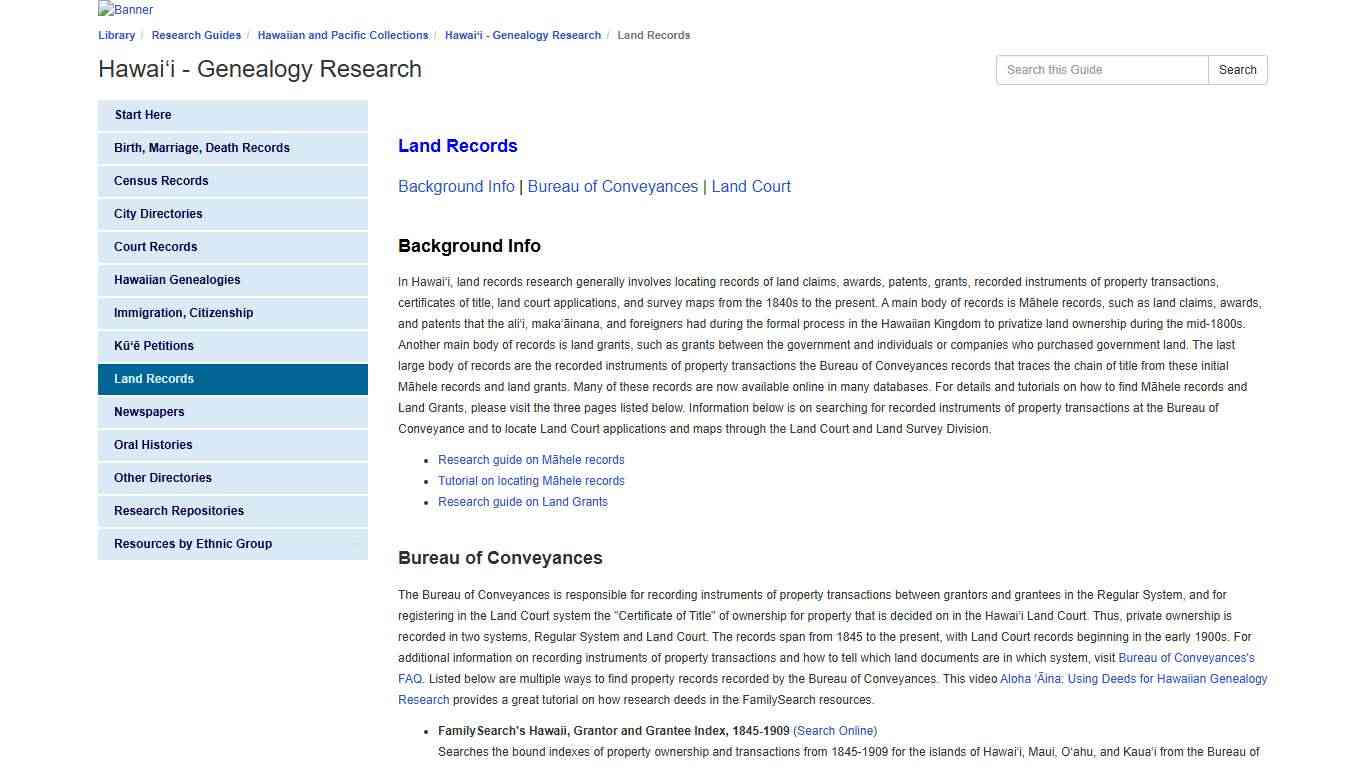View the Research guide on Land Grants
The image size is (1366, 768).
click(x=523, y=501)
